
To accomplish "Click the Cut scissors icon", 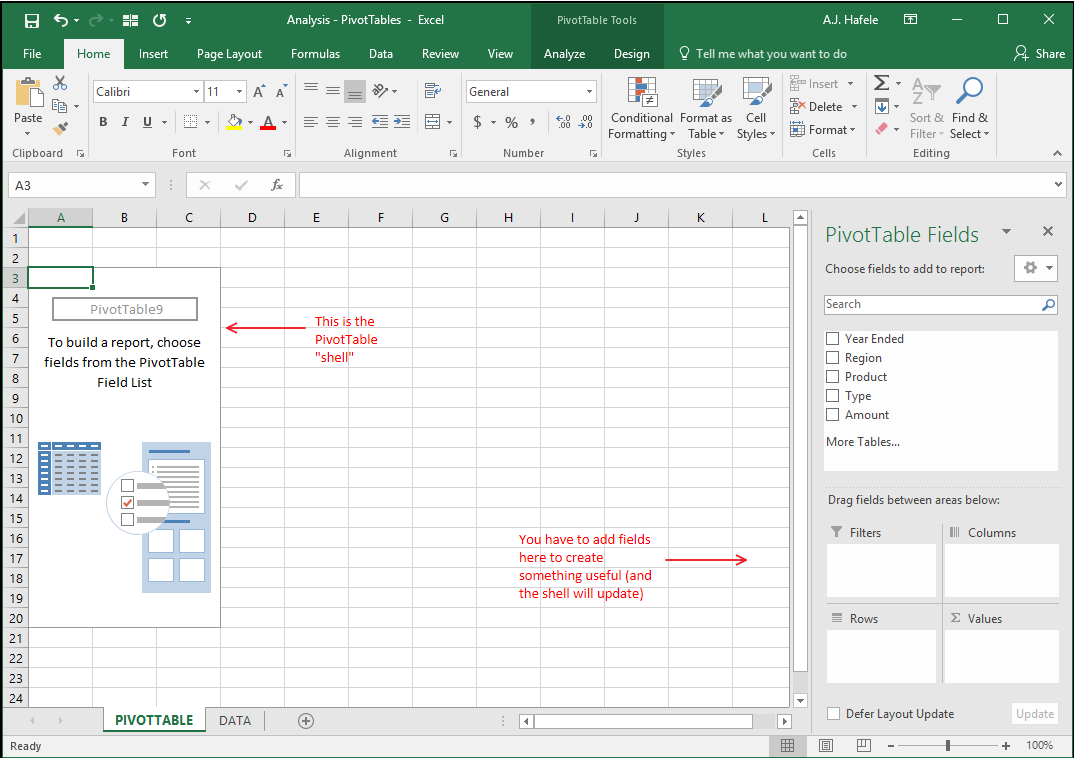I will pyautogui.click(x=60, y=83).
